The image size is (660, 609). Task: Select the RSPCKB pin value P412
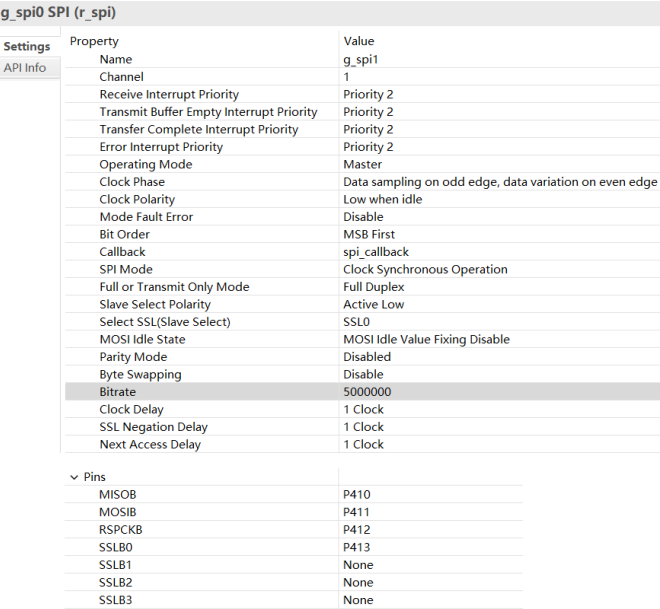pos(357,529)
